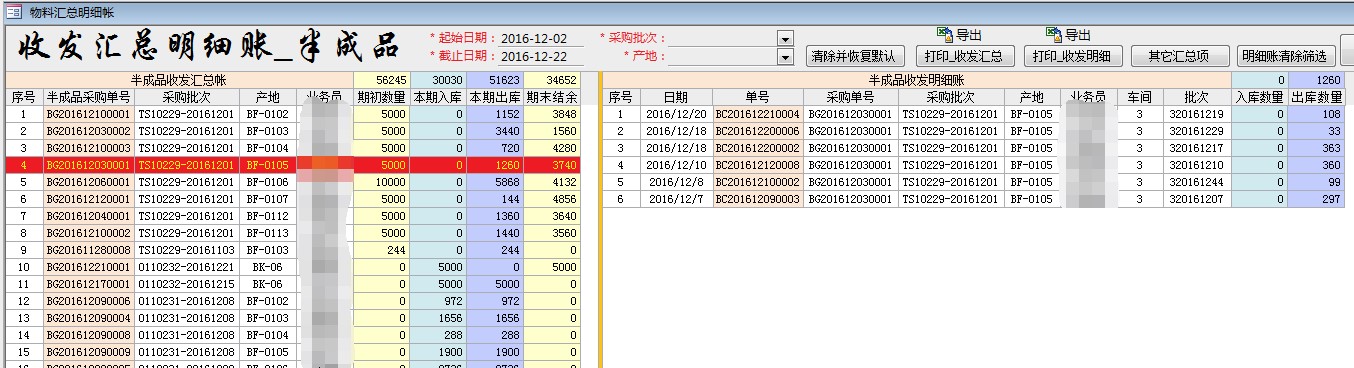Select summary row BG201612040001
Image resolution: width=1354 pixels, height=368 pixels.
[292, 216]
